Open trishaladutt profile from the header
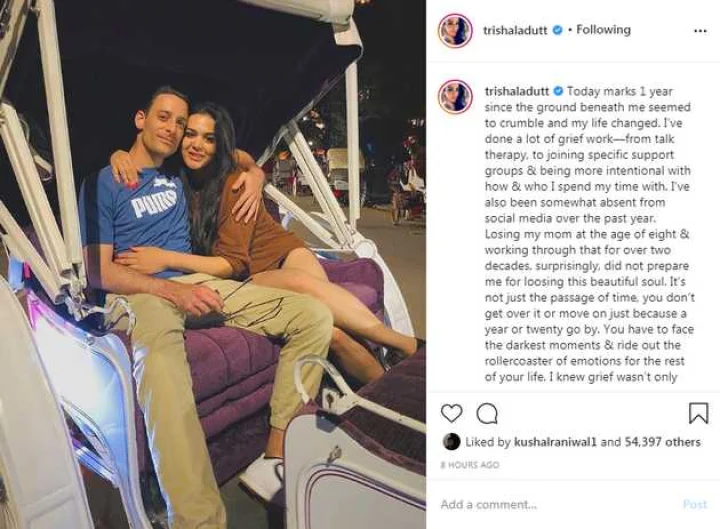The width and height of the screenshot is (720, 529). [515, 30]
